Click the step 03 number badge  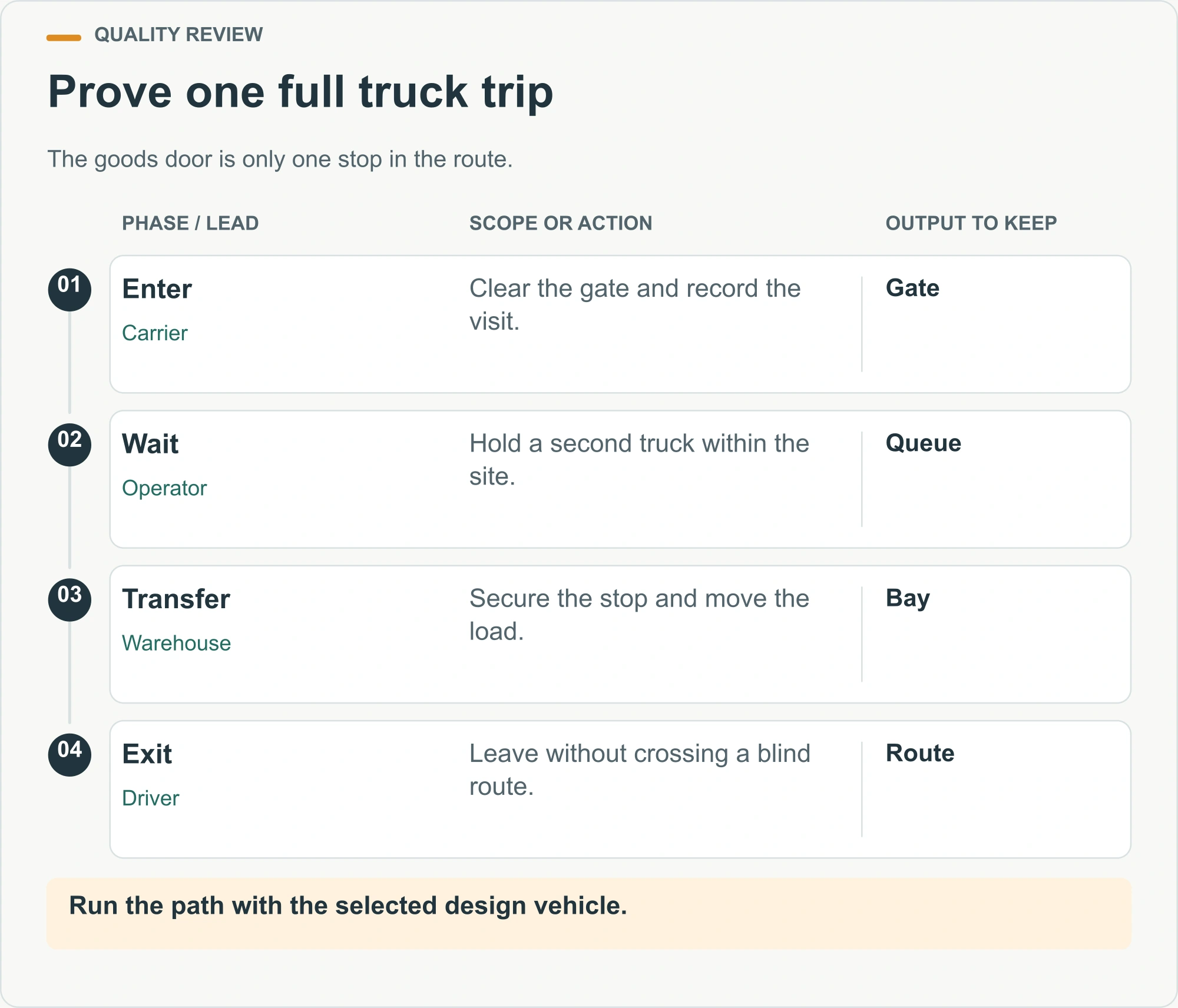[x=70, y=599]
